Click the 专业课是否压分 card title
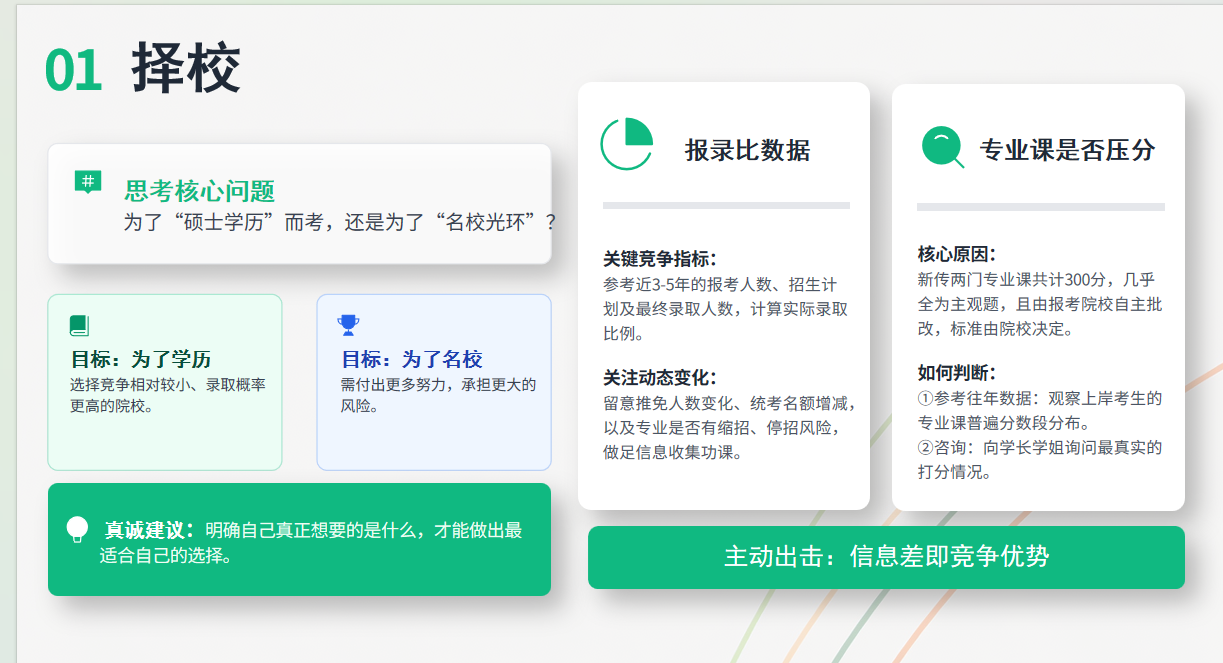Image resolution: width=1223 pixels, height=663 pixels. [x=1067, y=150]
